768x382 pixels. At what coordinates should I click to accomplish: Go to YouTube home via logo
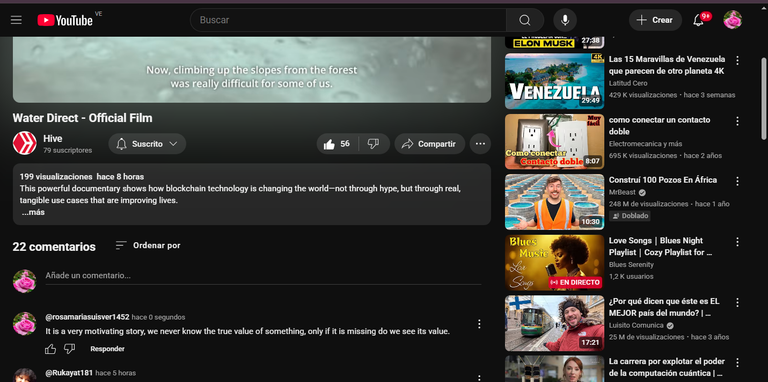click(x=65, y=20)
